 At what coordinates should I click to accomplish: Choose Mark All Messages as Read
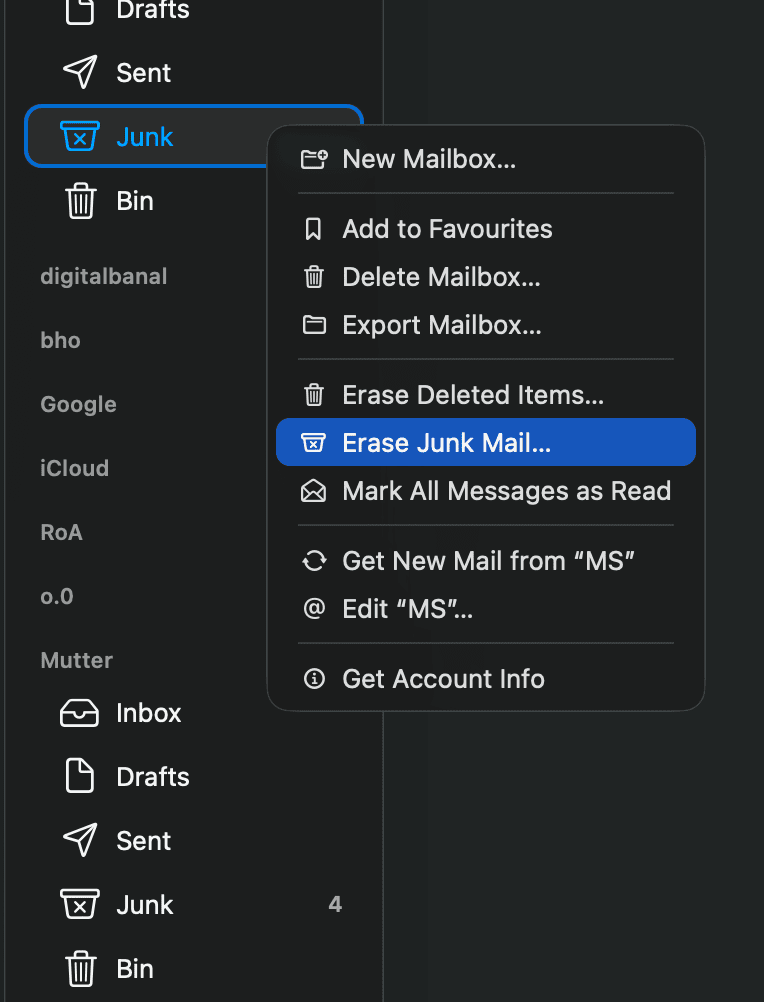click(485, 491)
